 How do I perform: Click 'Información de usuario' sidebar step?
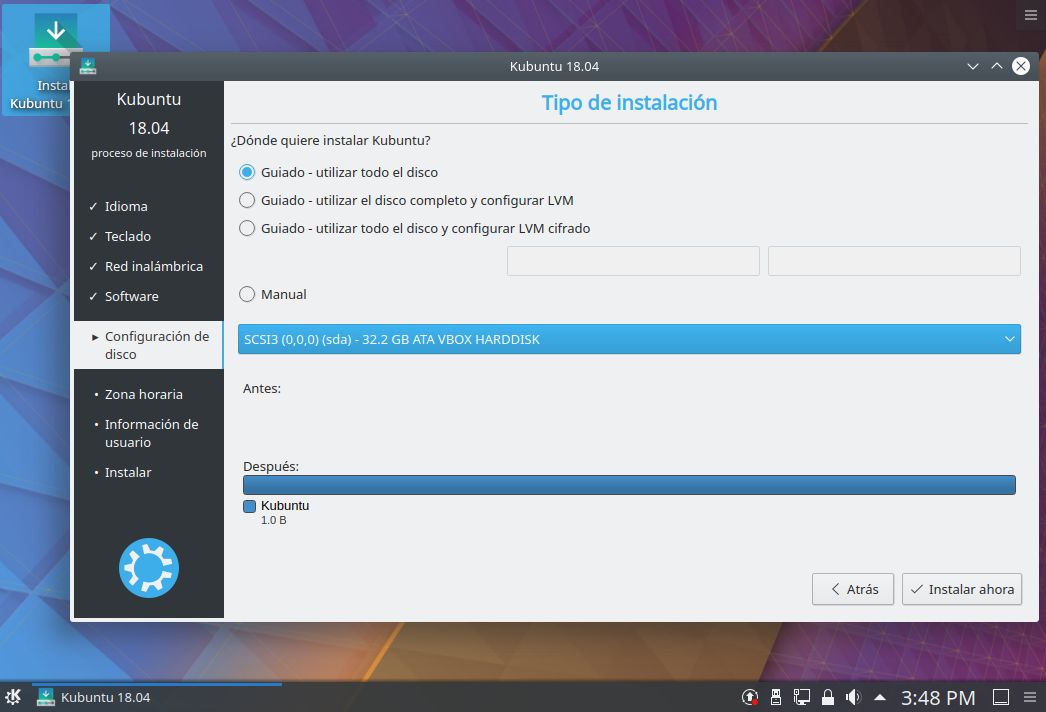tap(151, 433)
